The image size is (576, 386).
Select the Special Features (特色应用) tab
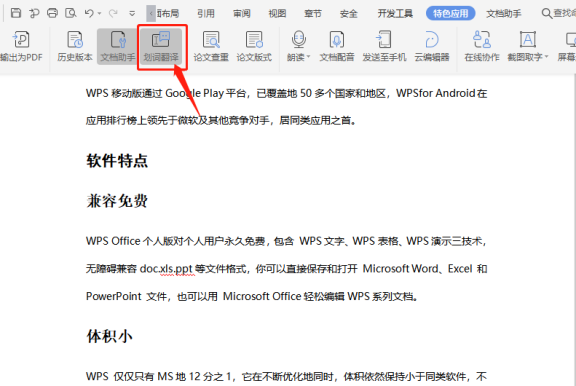pos(450,14)
